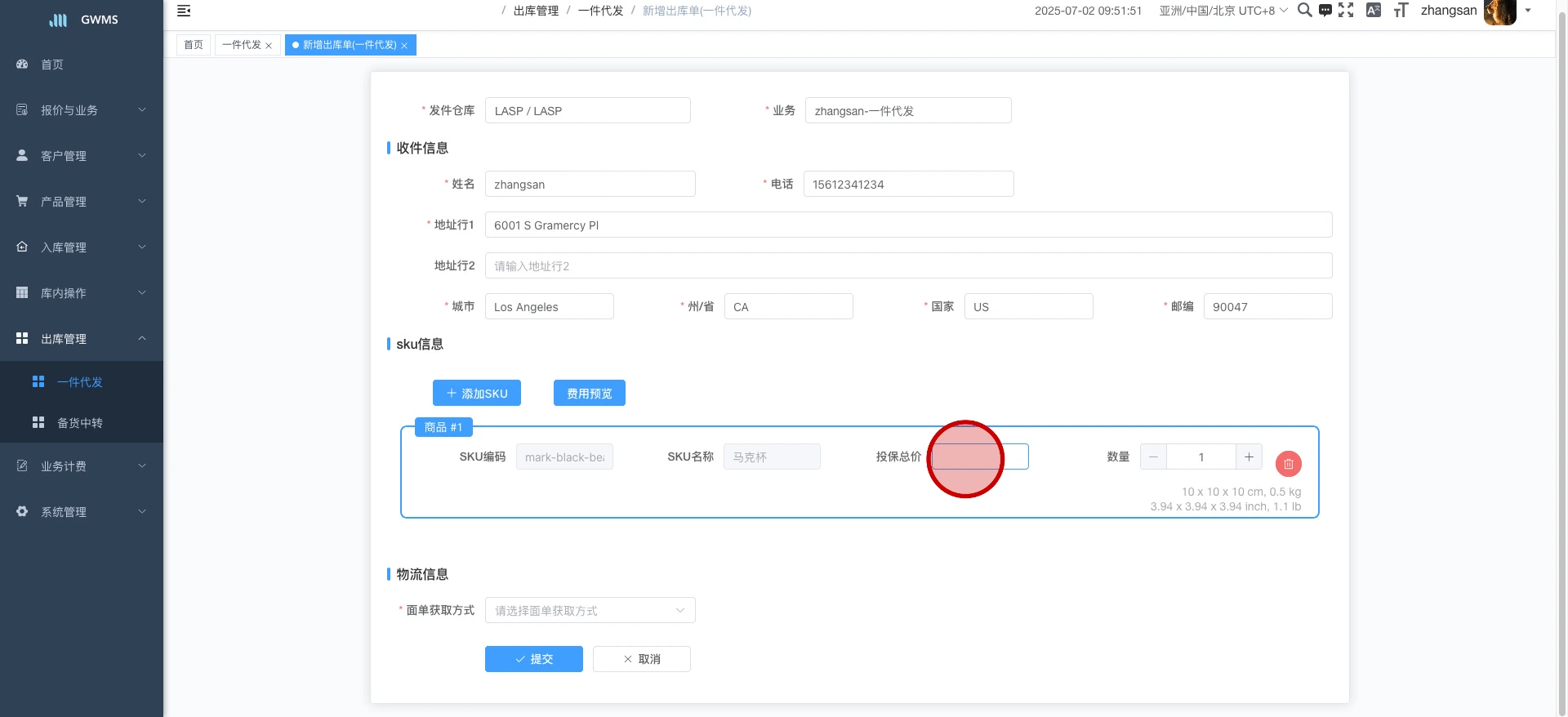Viewport: 1568px width, 717px height.
Task: Increase quantity with the plus button
Action: click(x=1249, y=457)
